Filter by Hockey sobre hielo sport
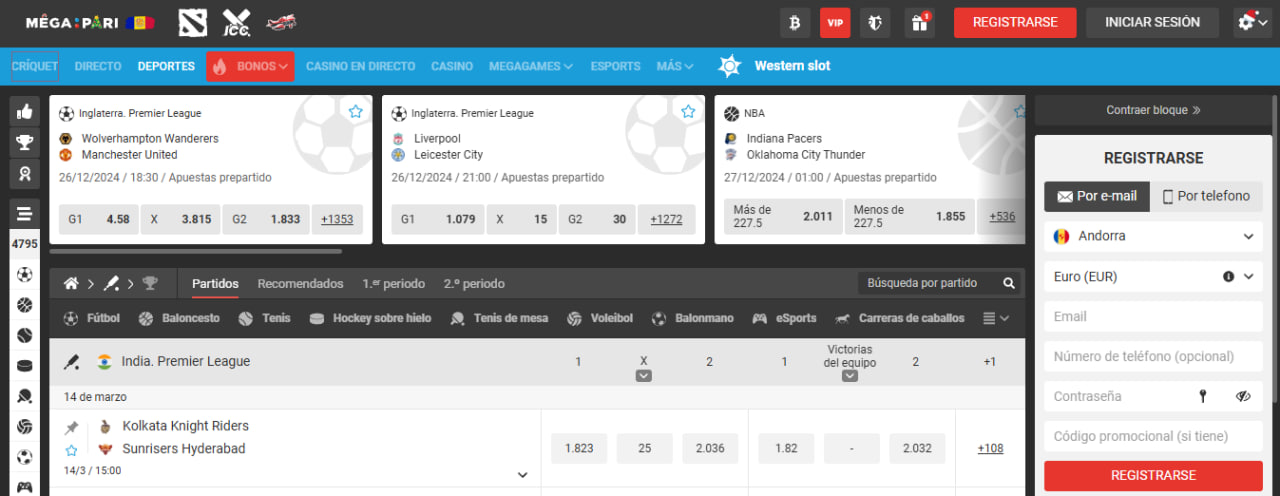This screenshot has width=1280, height=496. (x=370, y=318)
